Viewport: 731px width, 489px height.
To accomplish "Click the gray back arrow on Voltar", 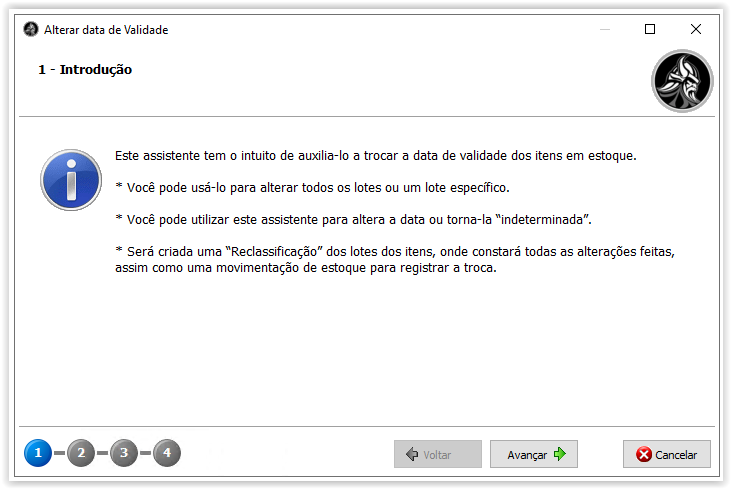I will [412, 454].
